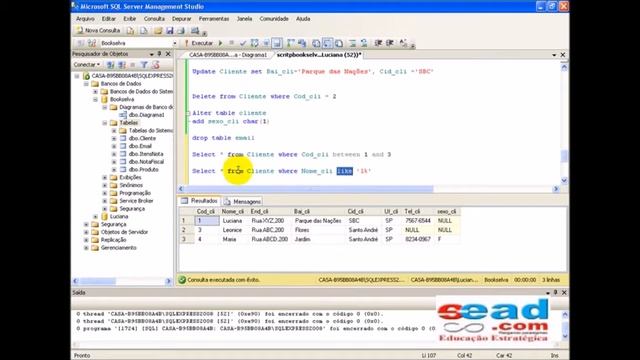Click the 'Leonice' cell in results

pyautogui.click(x=234, y=230)
